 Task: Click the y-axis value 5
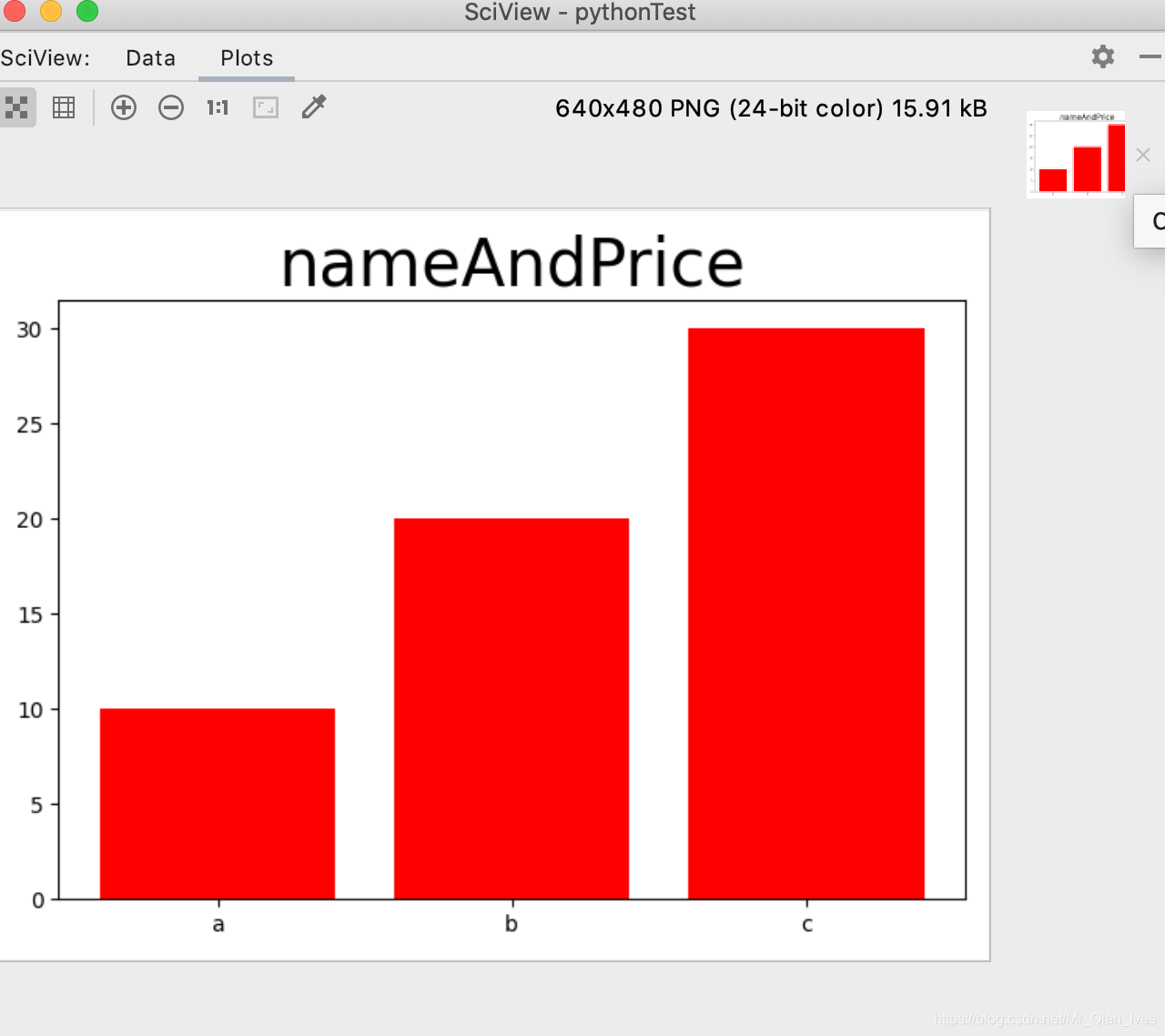point(36,806)
